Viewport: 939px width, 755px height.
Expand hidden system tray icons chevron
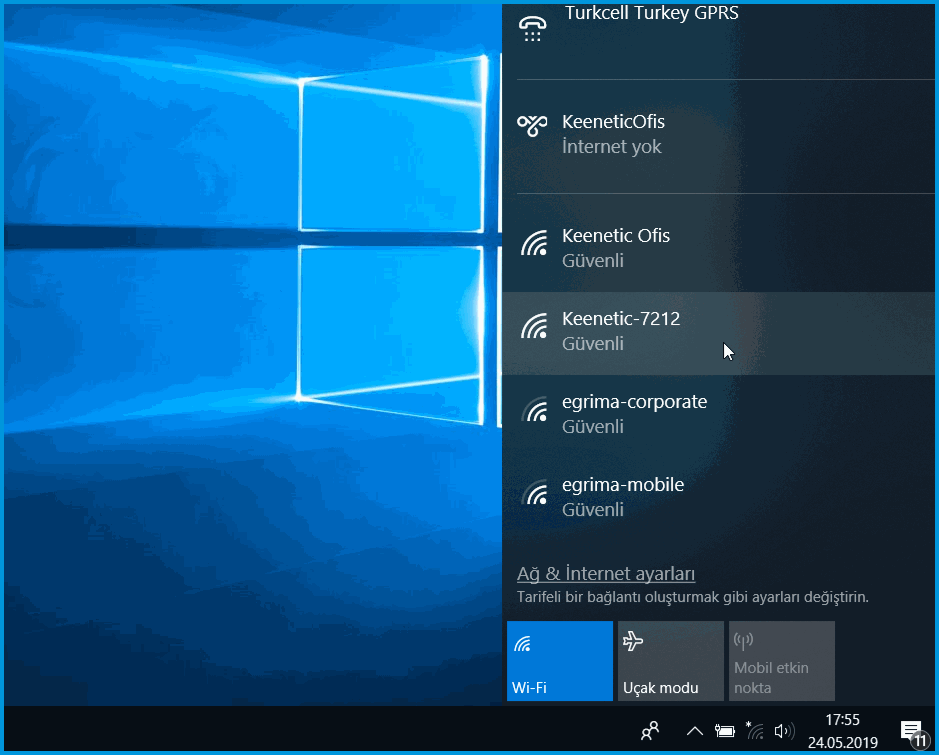point(694,731)
